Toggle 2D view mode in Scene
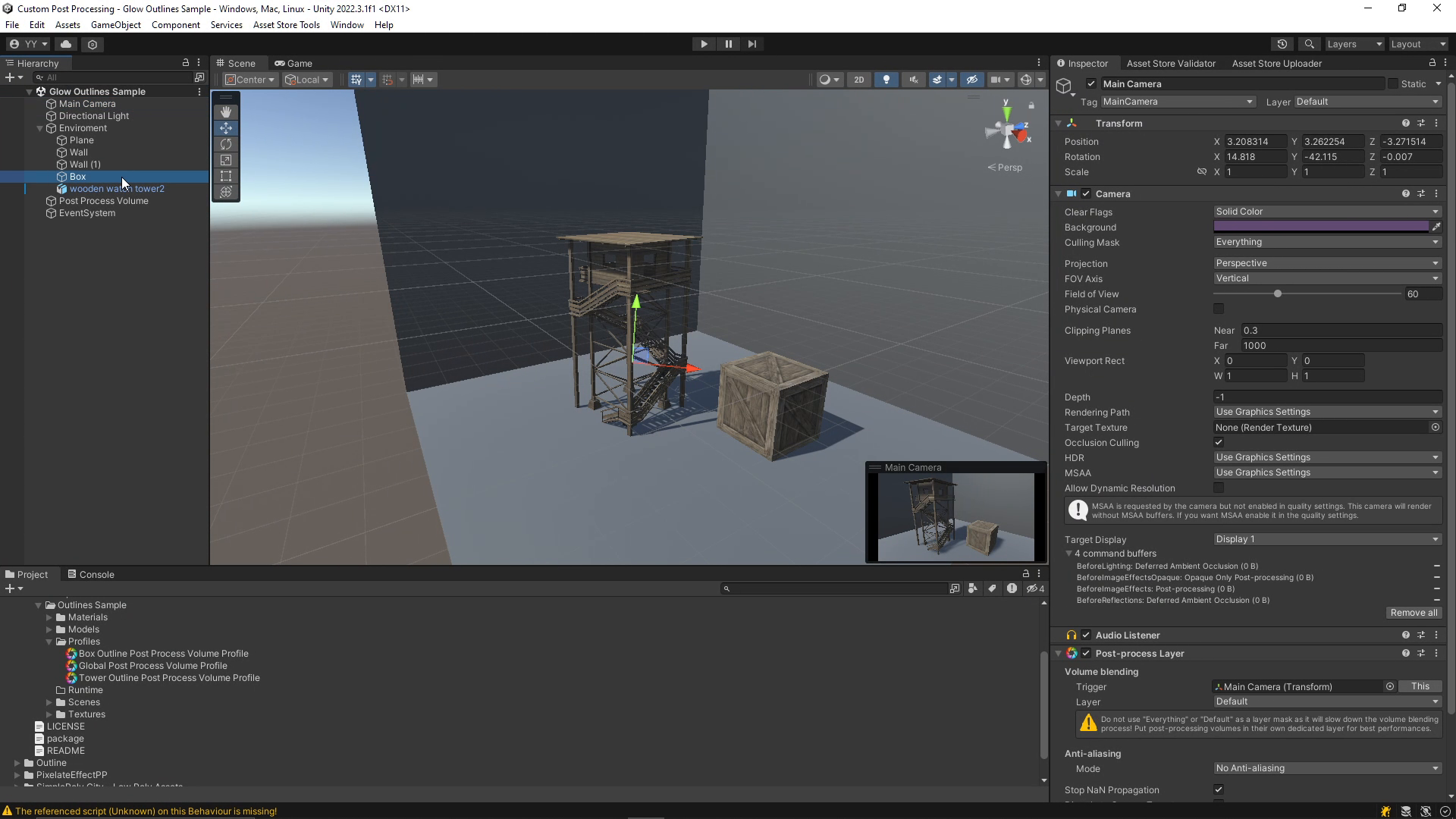 pyautogui.click(x=858, y=80)
